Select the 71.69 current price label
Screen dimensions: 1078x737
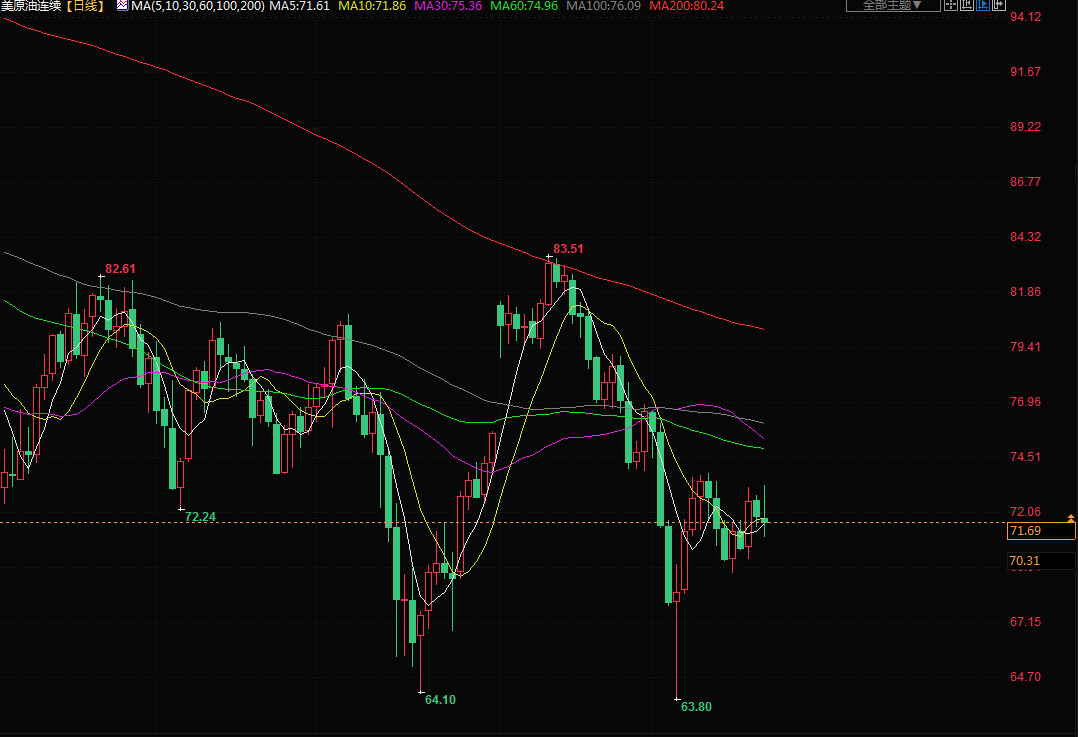click(x=1026, y=531)
